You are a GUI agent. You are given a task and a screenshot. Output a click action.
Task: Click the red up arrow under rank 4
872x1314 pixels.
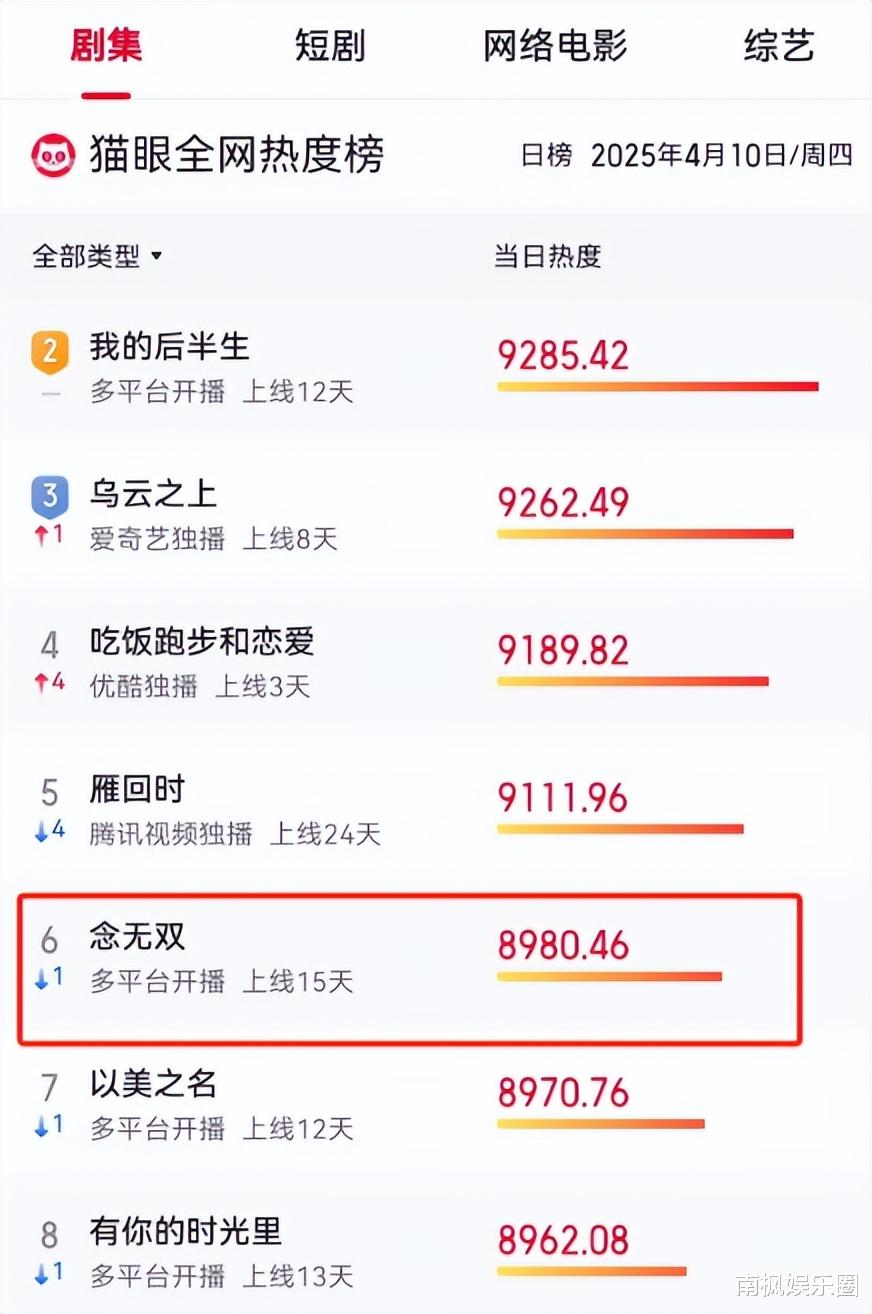[x=41, y=685]
